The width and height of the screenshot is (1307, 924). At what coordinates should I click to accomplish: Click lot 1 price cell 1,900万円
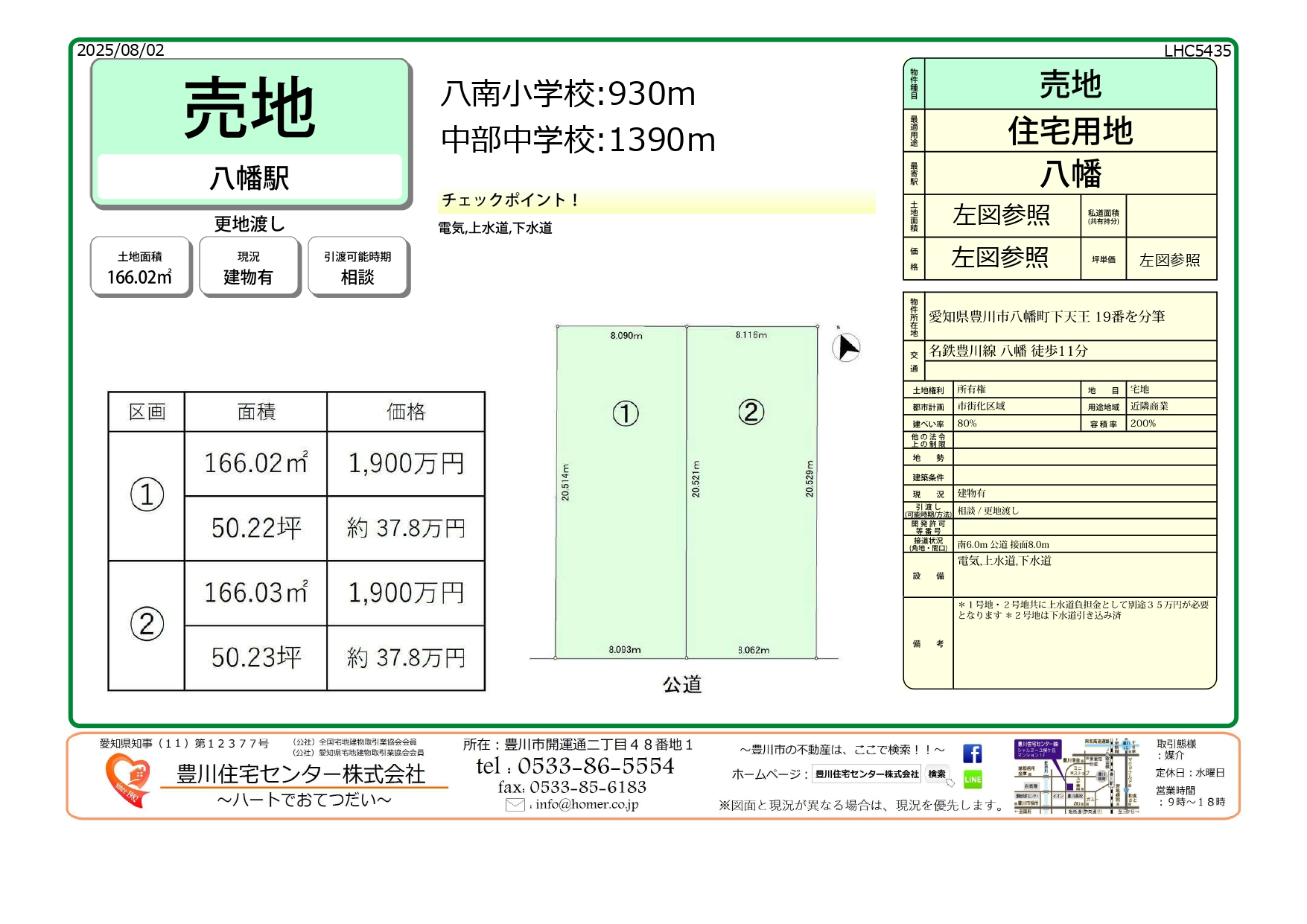(406, 463)
